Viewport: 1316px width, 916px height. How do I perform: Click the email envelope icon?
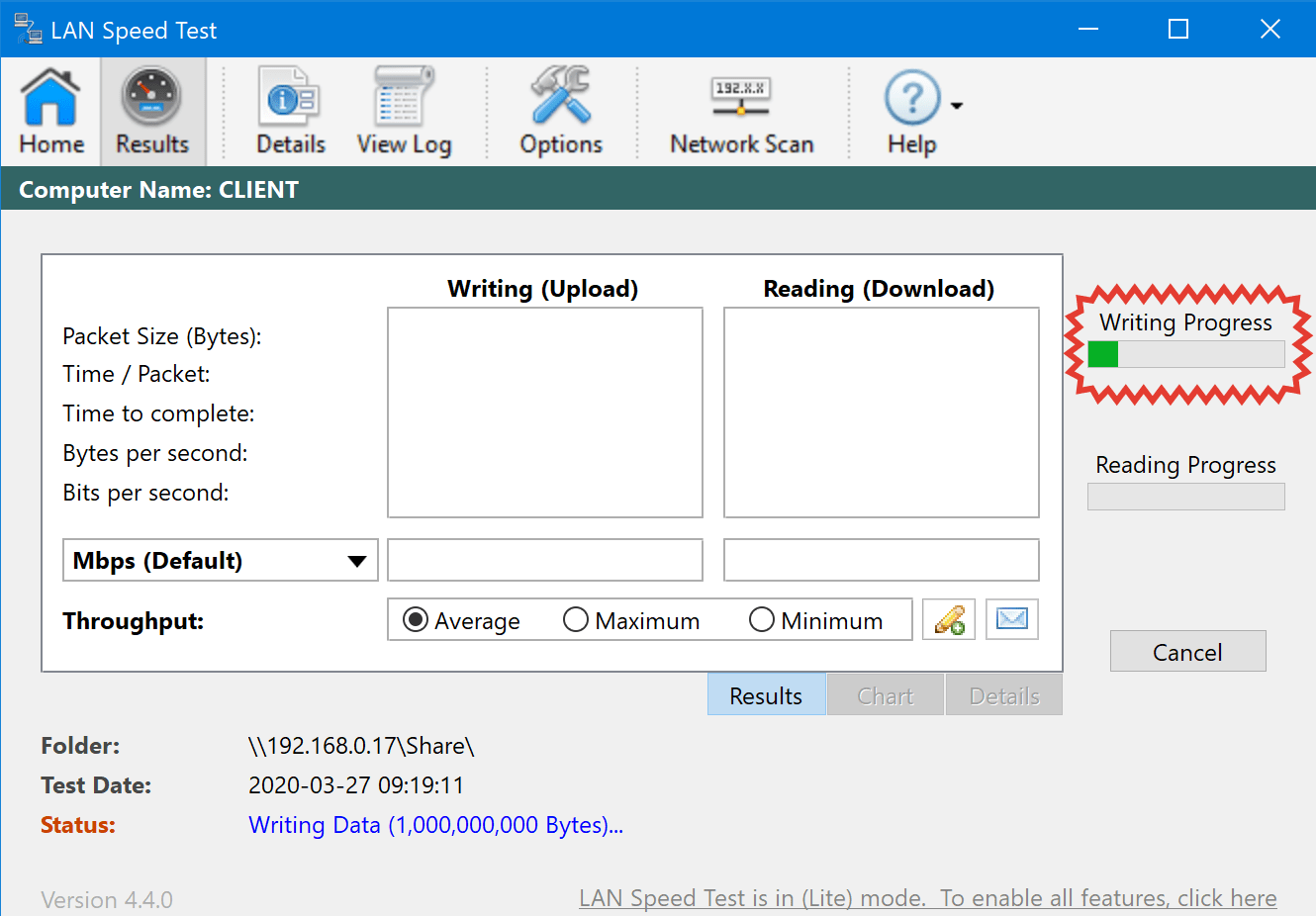[x=1011, y=619]
